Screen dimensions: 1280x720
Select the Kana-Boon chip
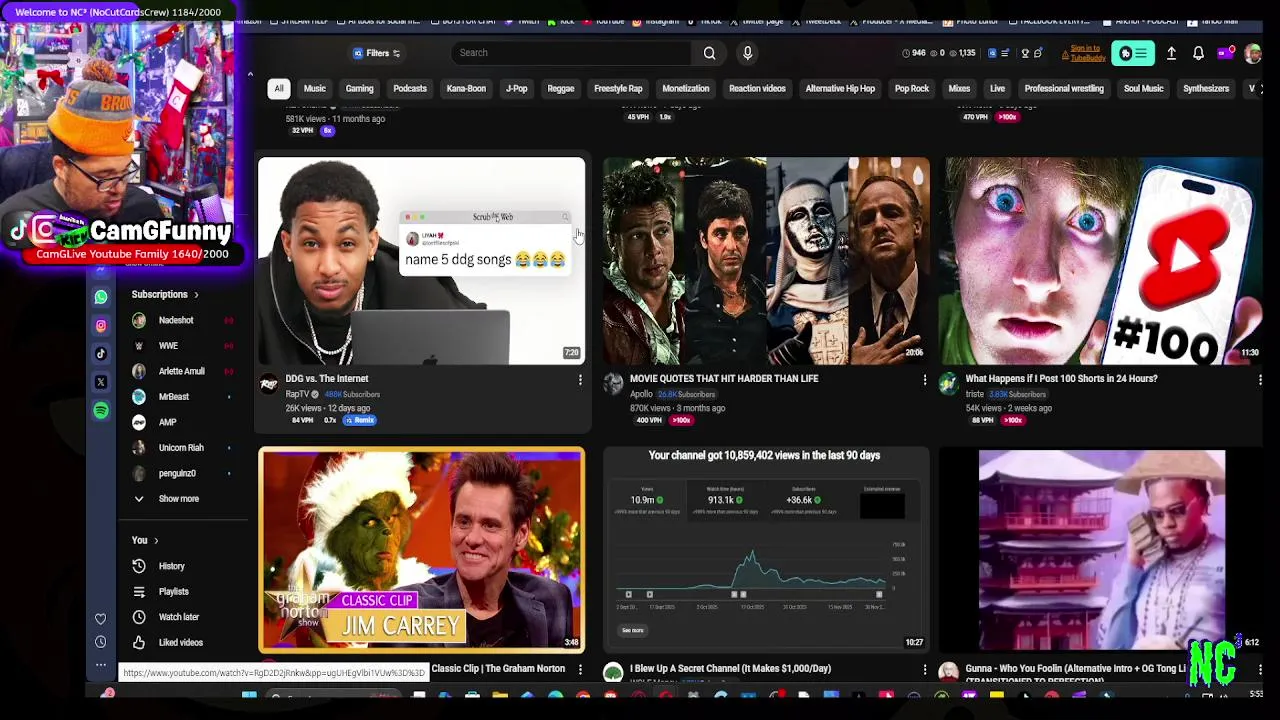[x=466, y=89]
